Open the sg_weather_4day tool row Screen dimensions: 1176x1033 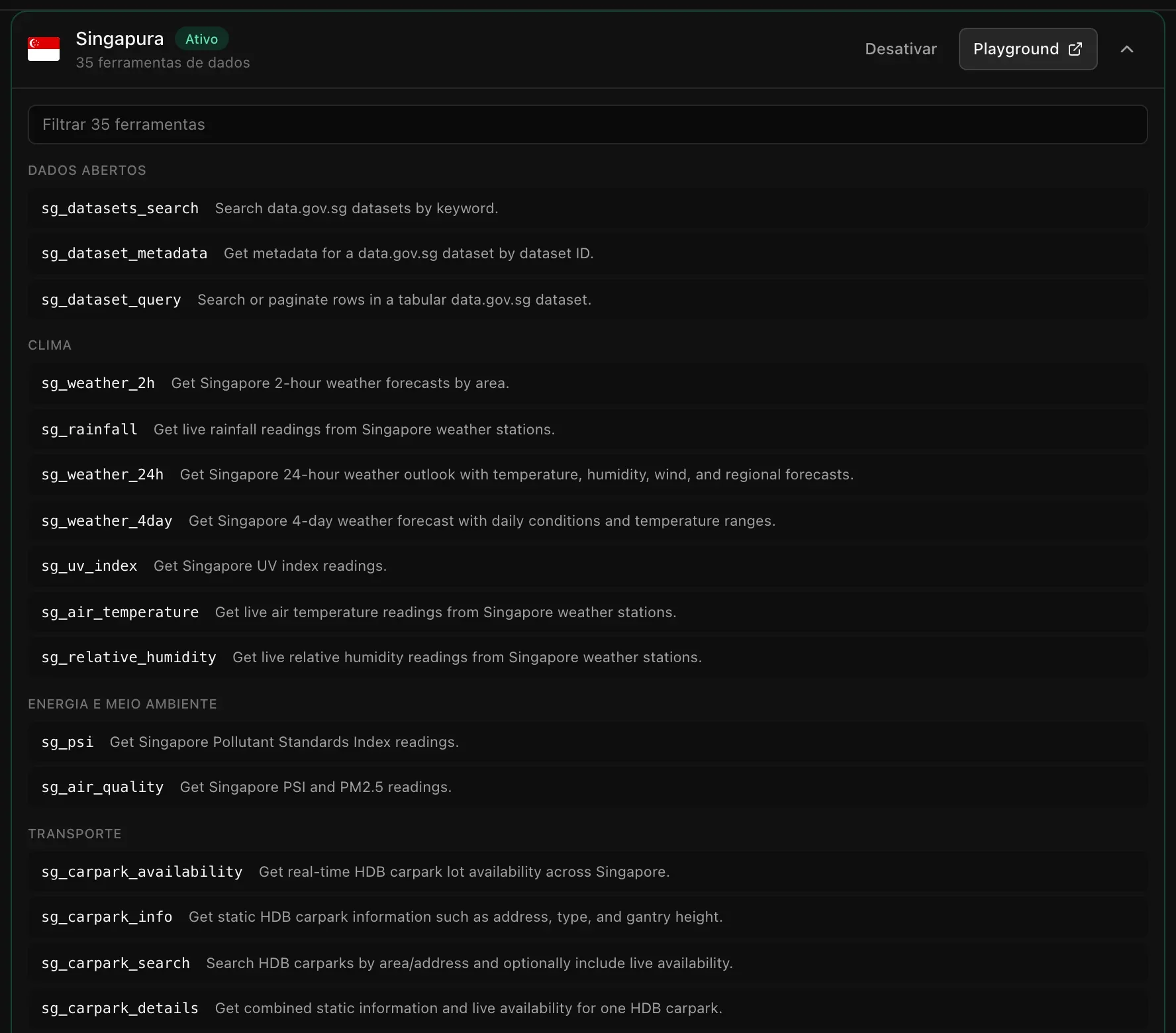[x=587, y=521]
